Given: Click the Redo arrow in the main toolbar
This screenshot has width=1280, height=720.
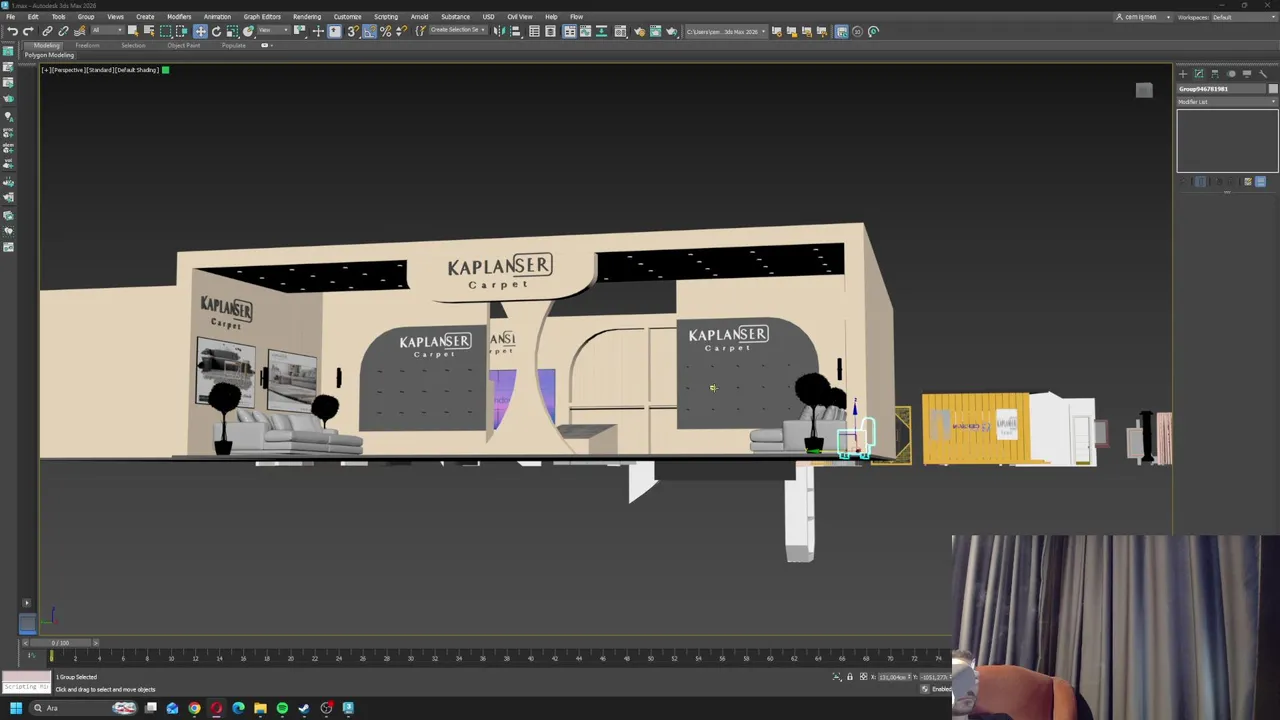Looking at the screenshot, I should pos(28,31).
